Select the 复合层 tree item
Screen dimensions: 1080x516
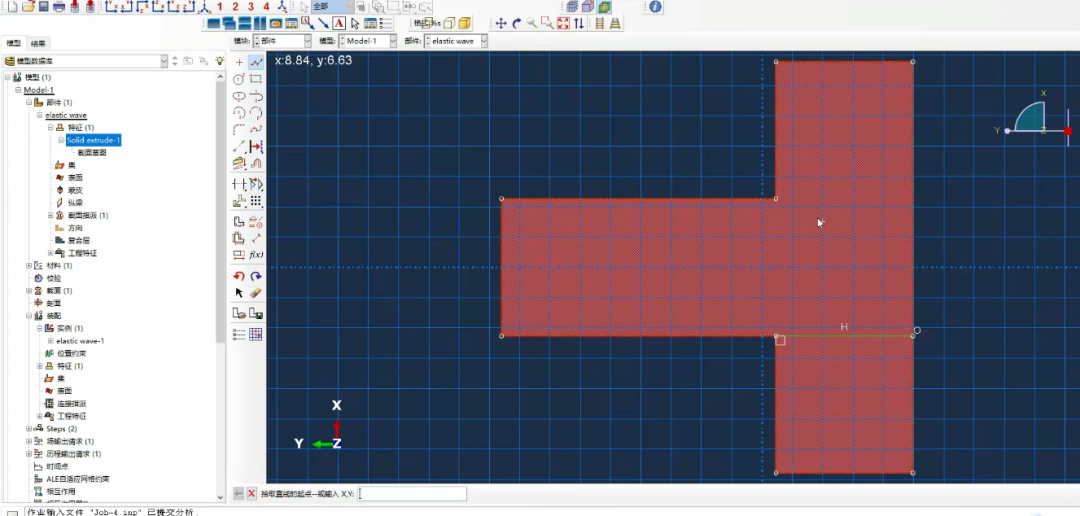point(79,240)
